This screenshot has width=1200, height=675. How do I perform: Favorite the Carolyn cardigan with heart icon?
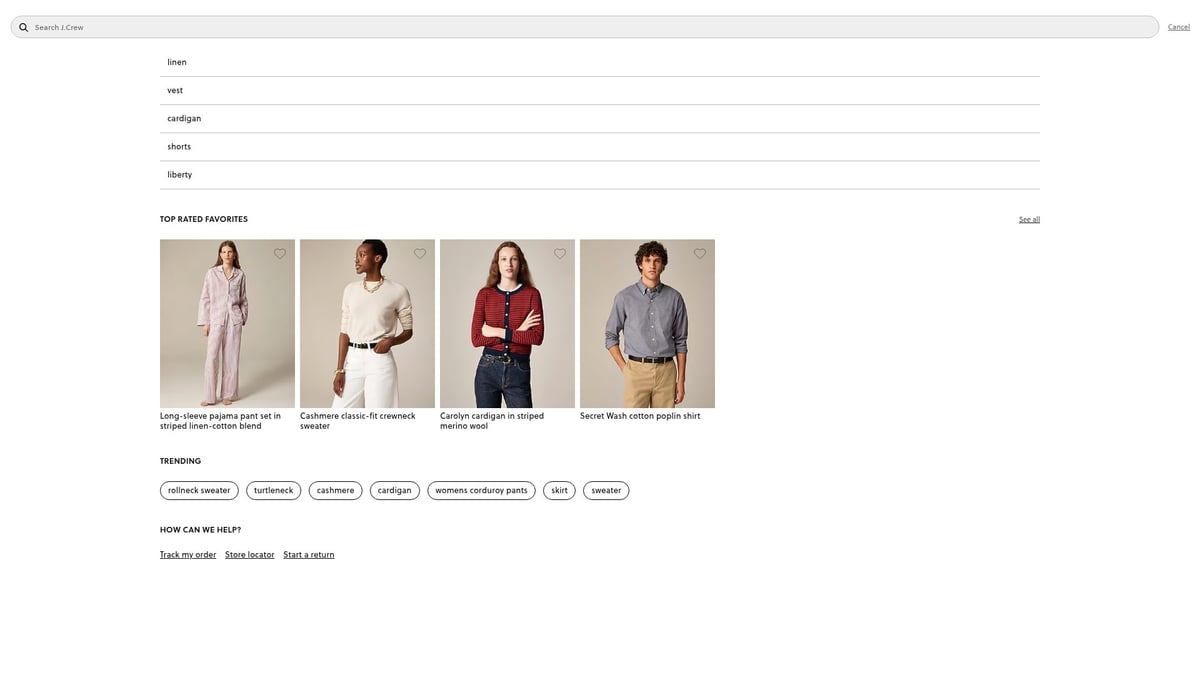[x=560, y=254]
